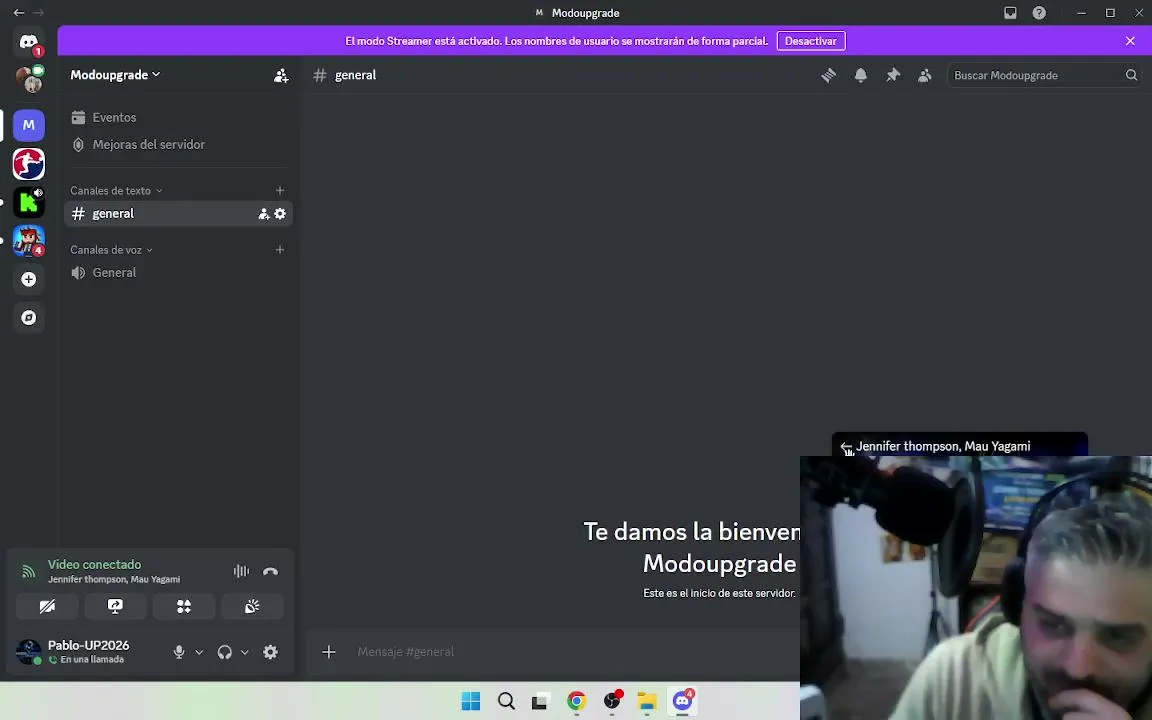
Task: Open OBS icon on the taskbar
Action: 612,701
